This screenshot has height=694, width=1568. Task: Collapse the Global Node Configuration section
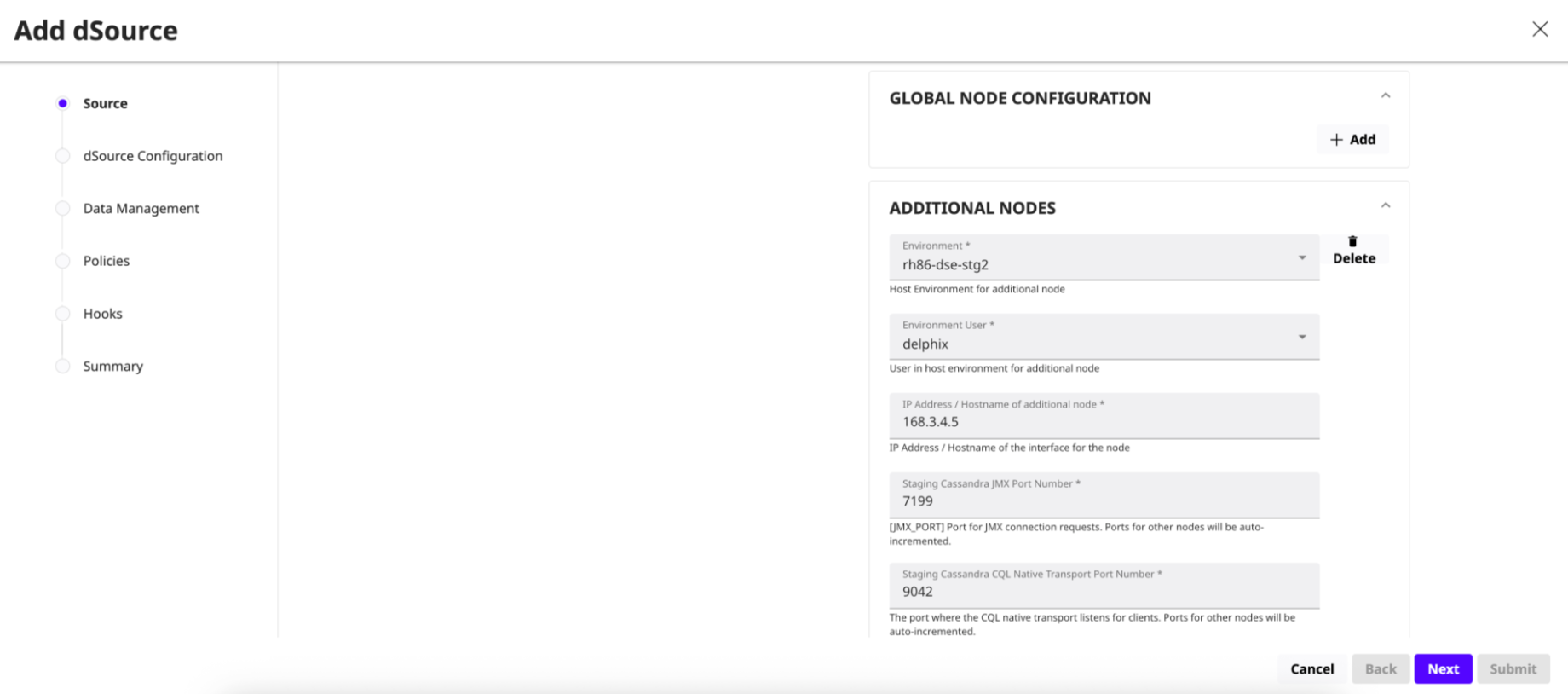pyautogui.click(x=1385, y=96)
